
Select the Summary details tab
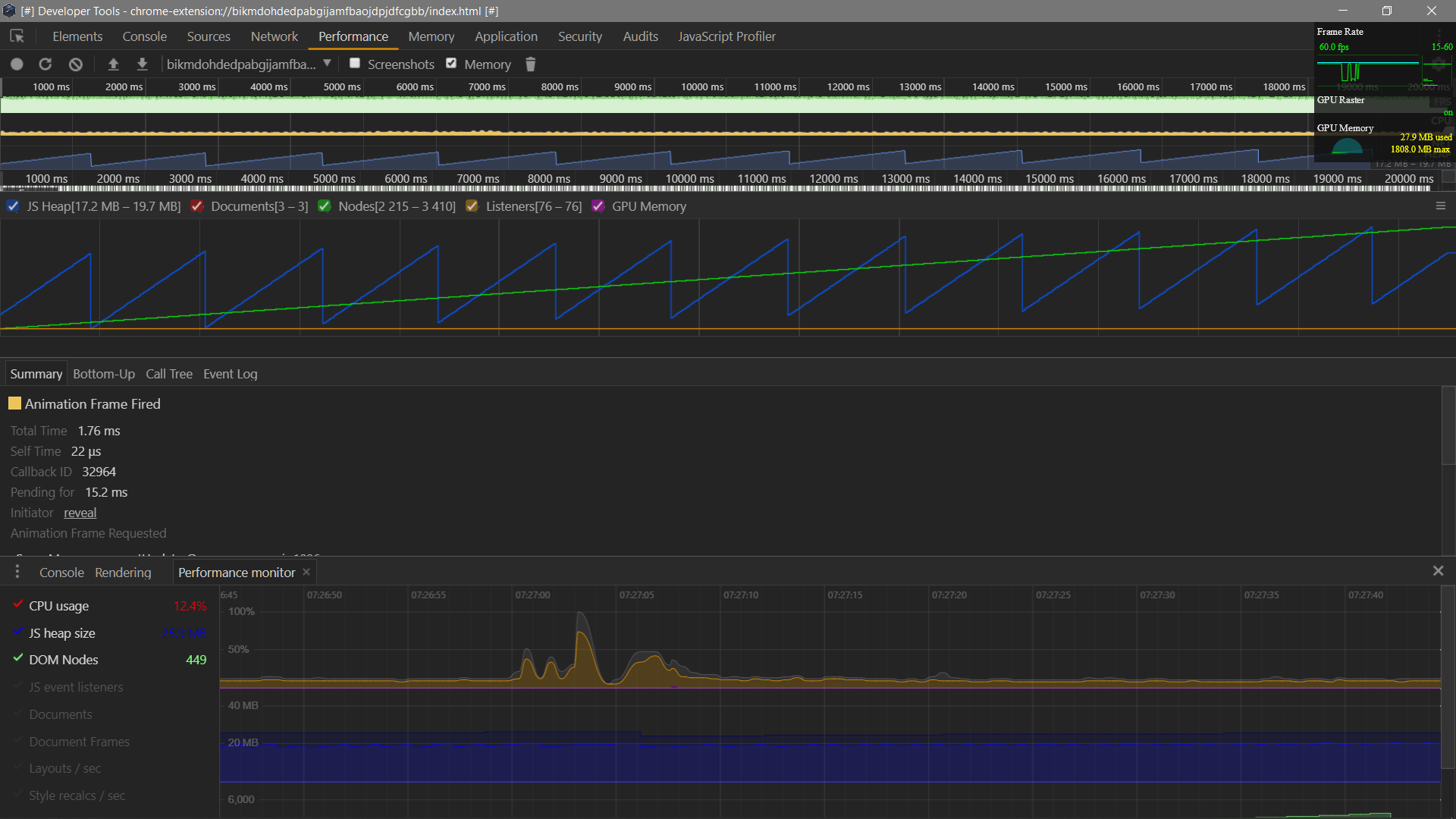[36, 374]
